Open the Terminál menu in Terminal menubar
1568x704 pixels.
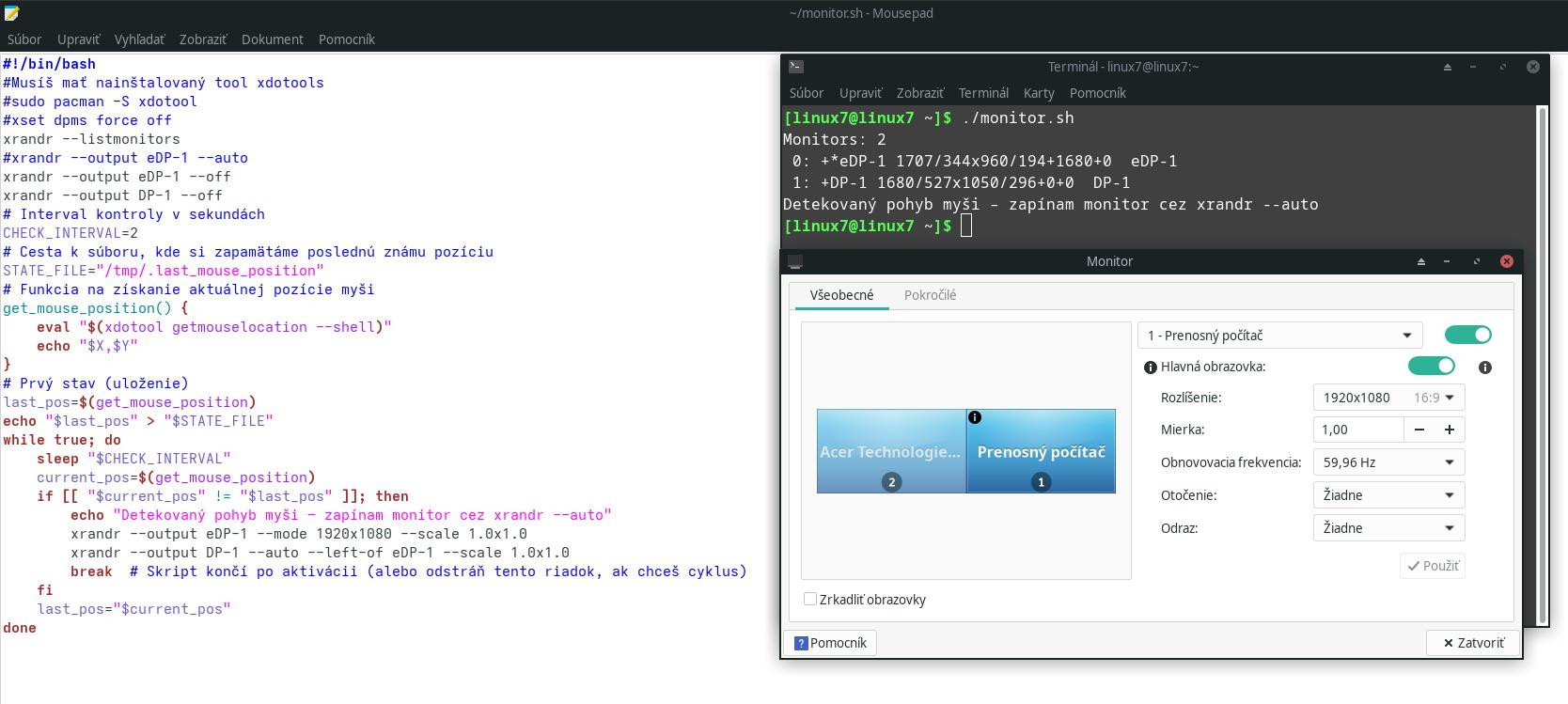coord(983,93)
